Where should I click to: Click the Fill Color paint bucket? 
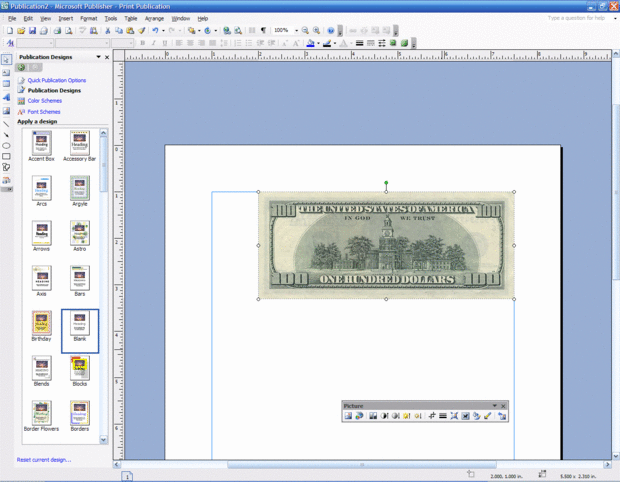(x=311, y=43)
